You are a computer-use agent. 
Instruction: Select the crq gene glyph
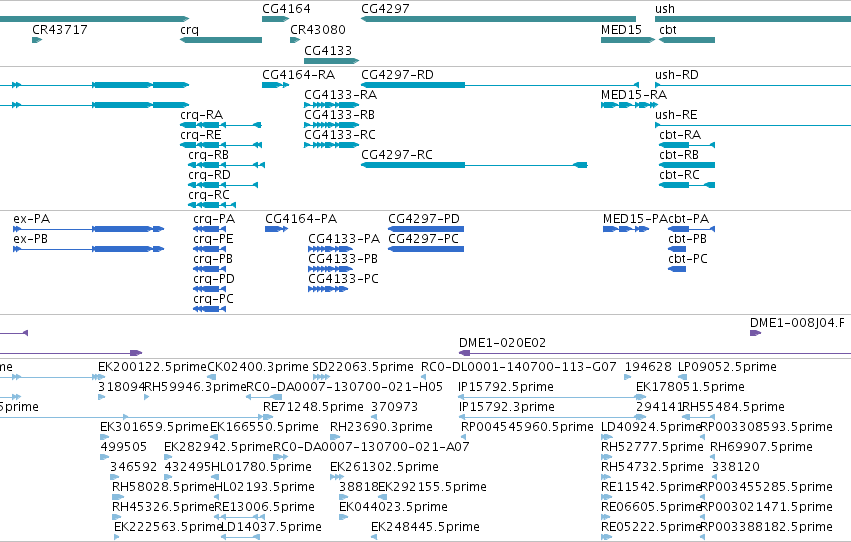tap(221, 40)
